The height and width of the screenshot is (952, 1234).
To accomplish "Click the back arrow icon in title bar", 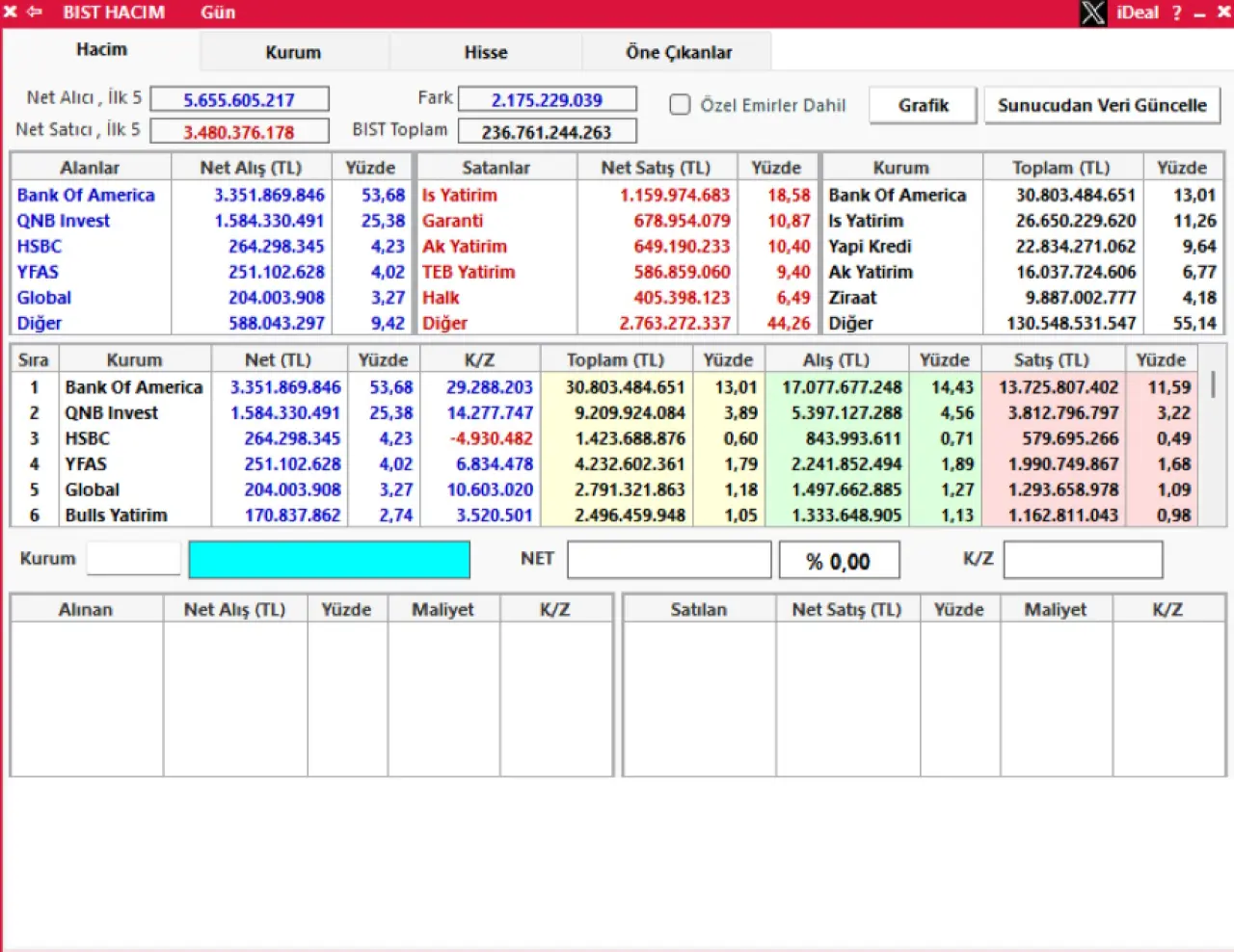I will 35,13.
